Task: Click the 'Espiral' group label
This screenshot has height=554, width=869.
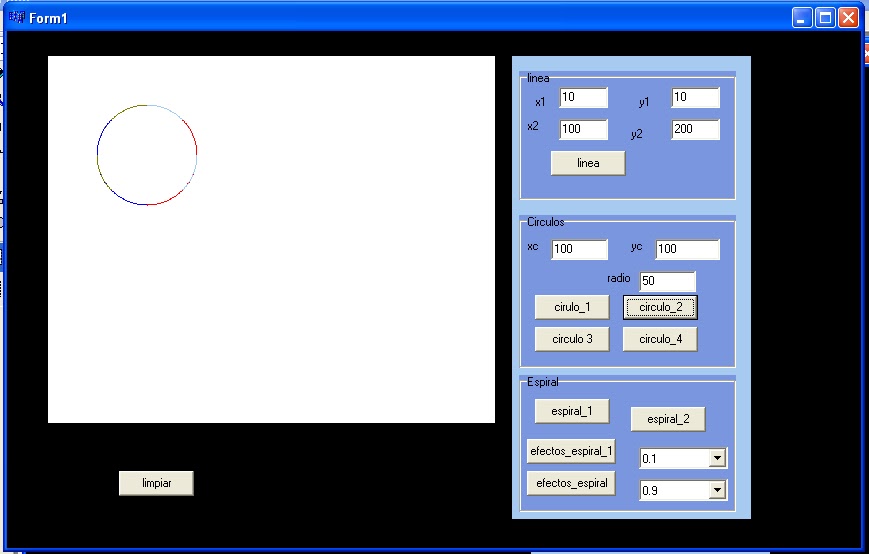Action: [543, 382]
